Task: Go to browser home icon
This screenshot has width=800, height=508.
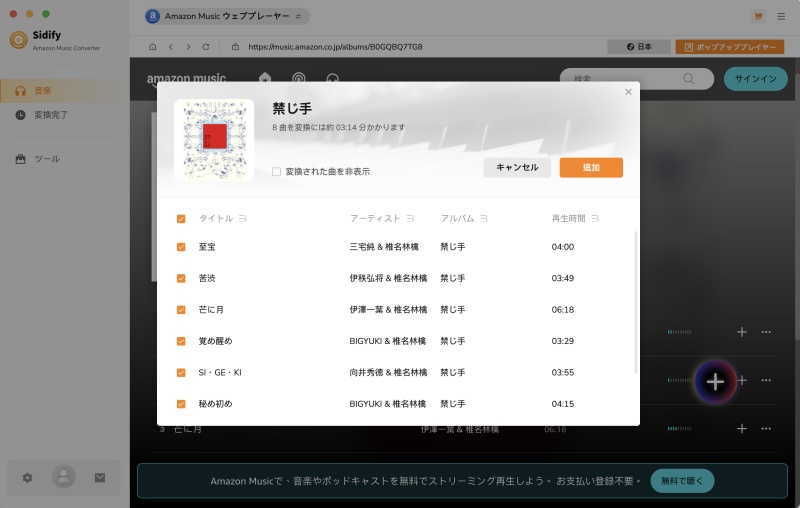Action: [153, 47]
